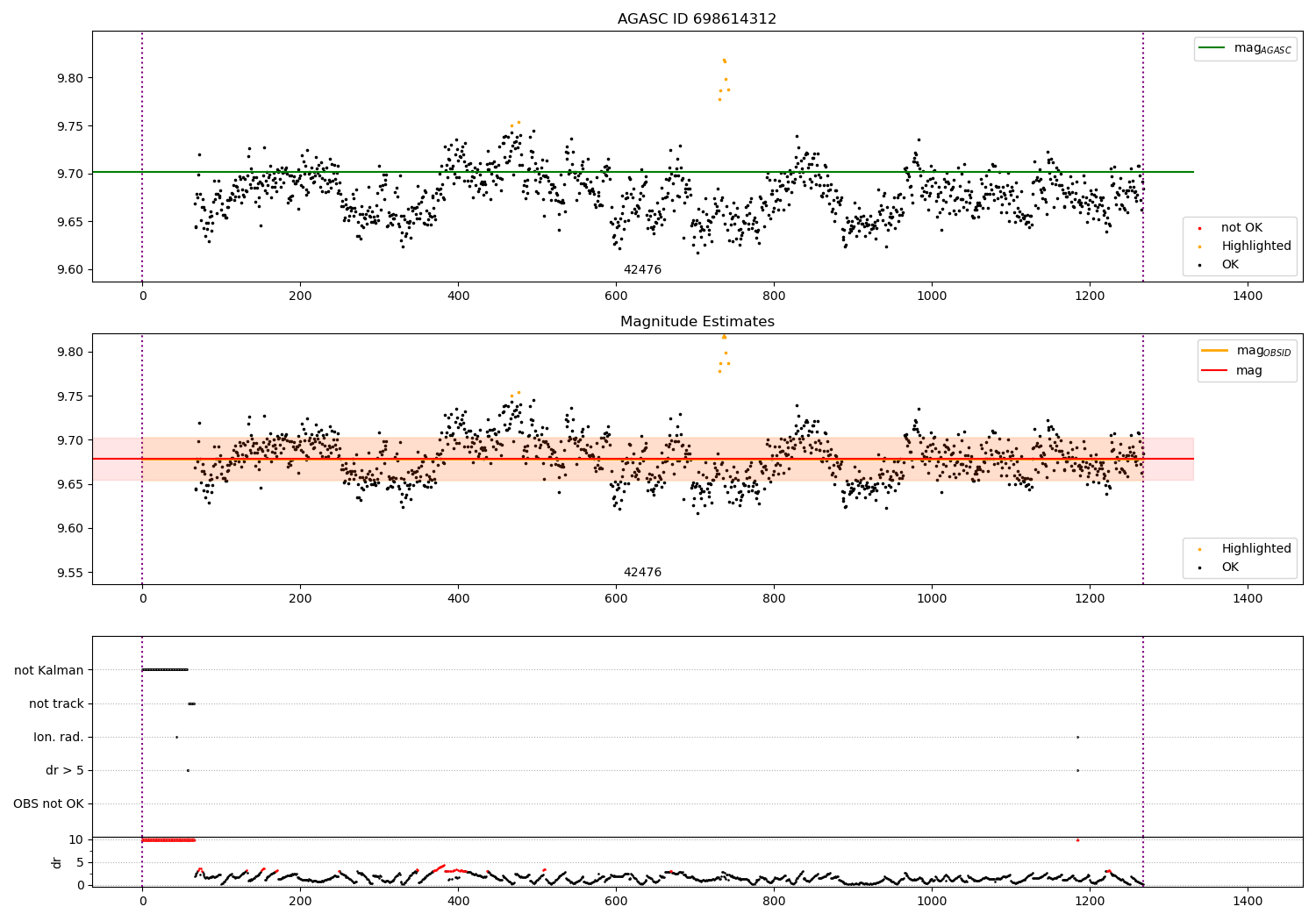Screen dimensions: 1316x921
Task: Click the orange highlighted point cluster in AGASC ID plot
Action: [x=724, y=79]
